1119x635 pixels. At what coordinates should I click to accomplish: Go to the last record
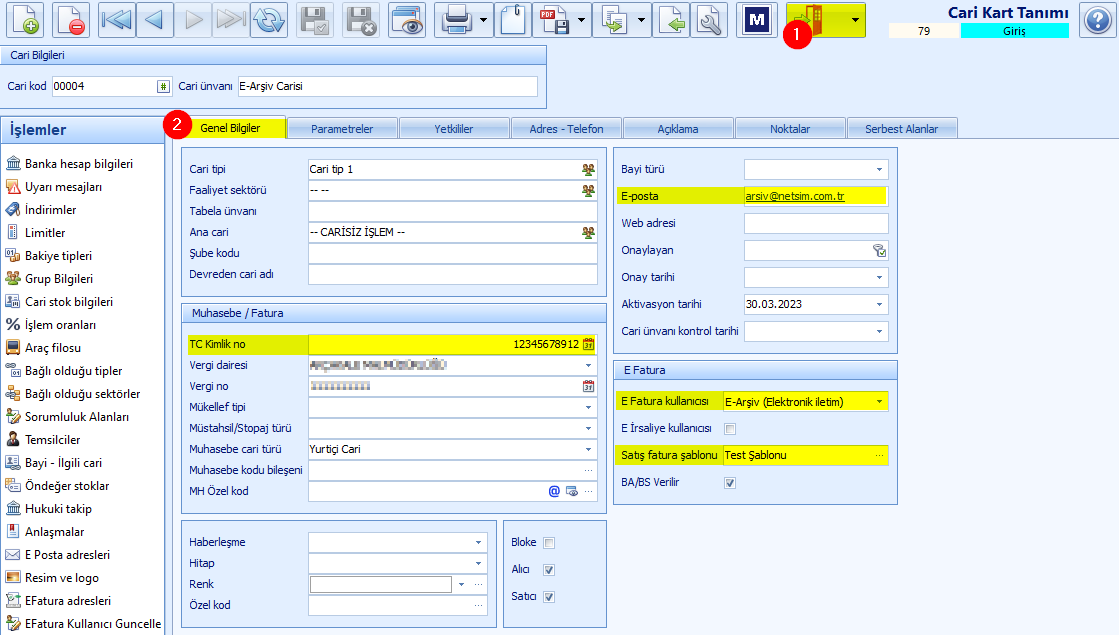tap(231, 20)
